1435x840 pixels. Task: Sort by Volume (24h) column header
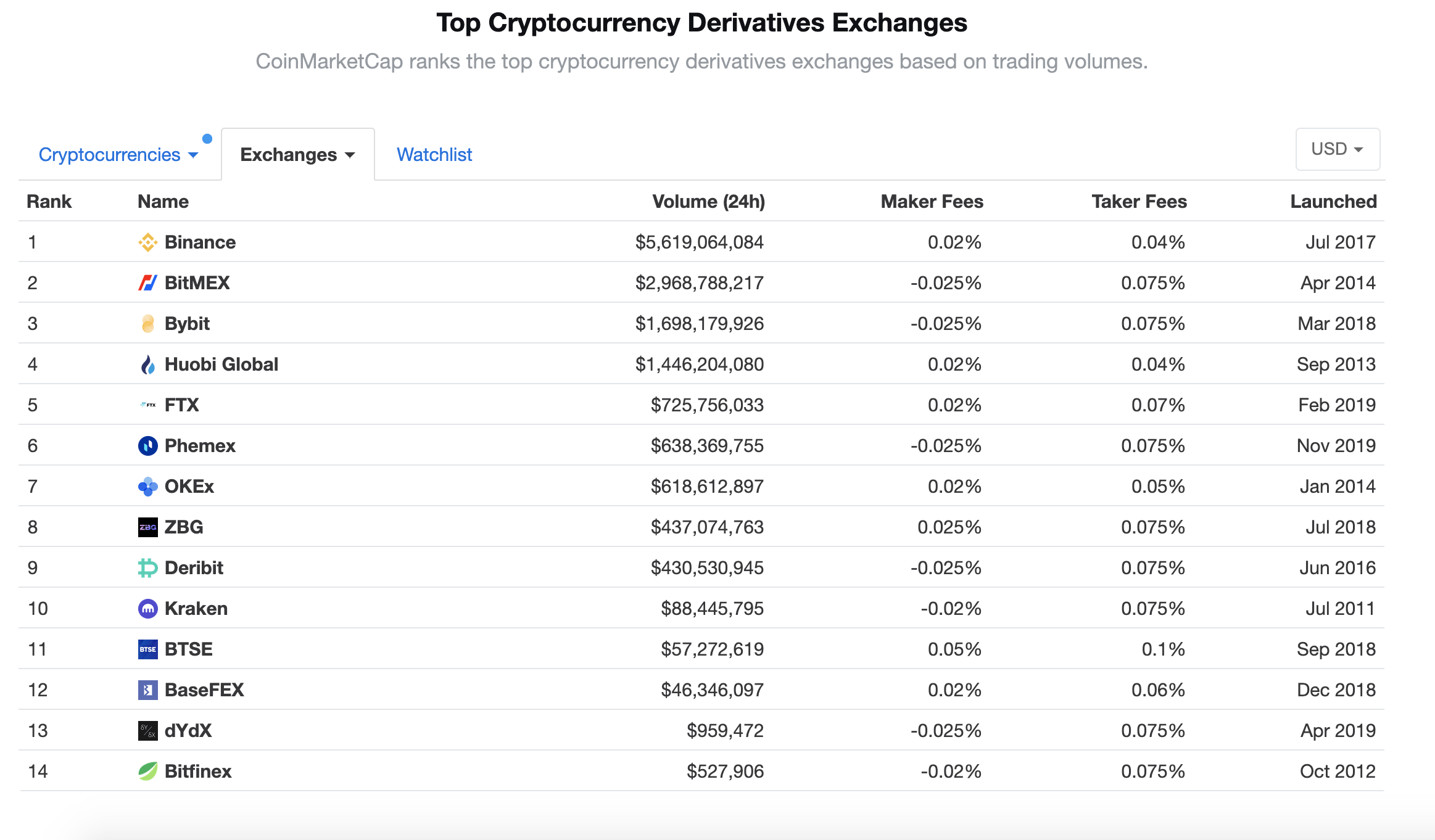click(x=708, y=202)
